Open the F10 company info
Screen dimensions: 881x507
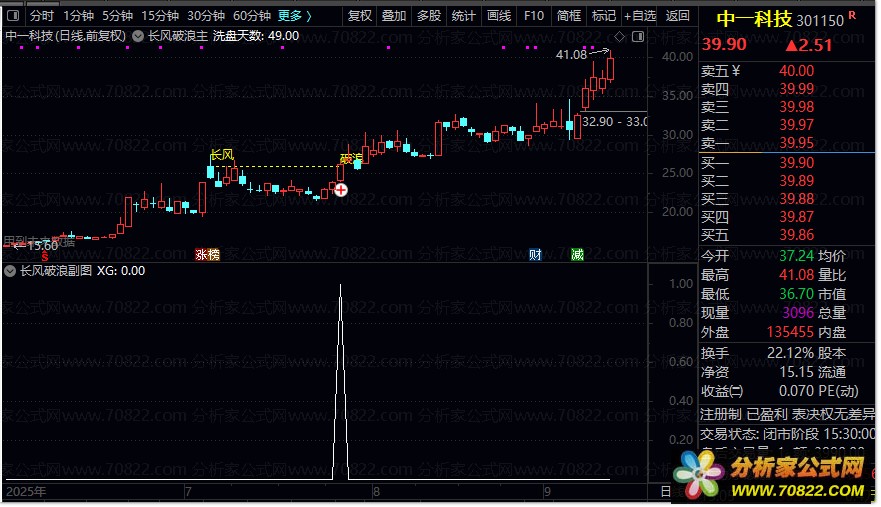click(x=534, y=16)
